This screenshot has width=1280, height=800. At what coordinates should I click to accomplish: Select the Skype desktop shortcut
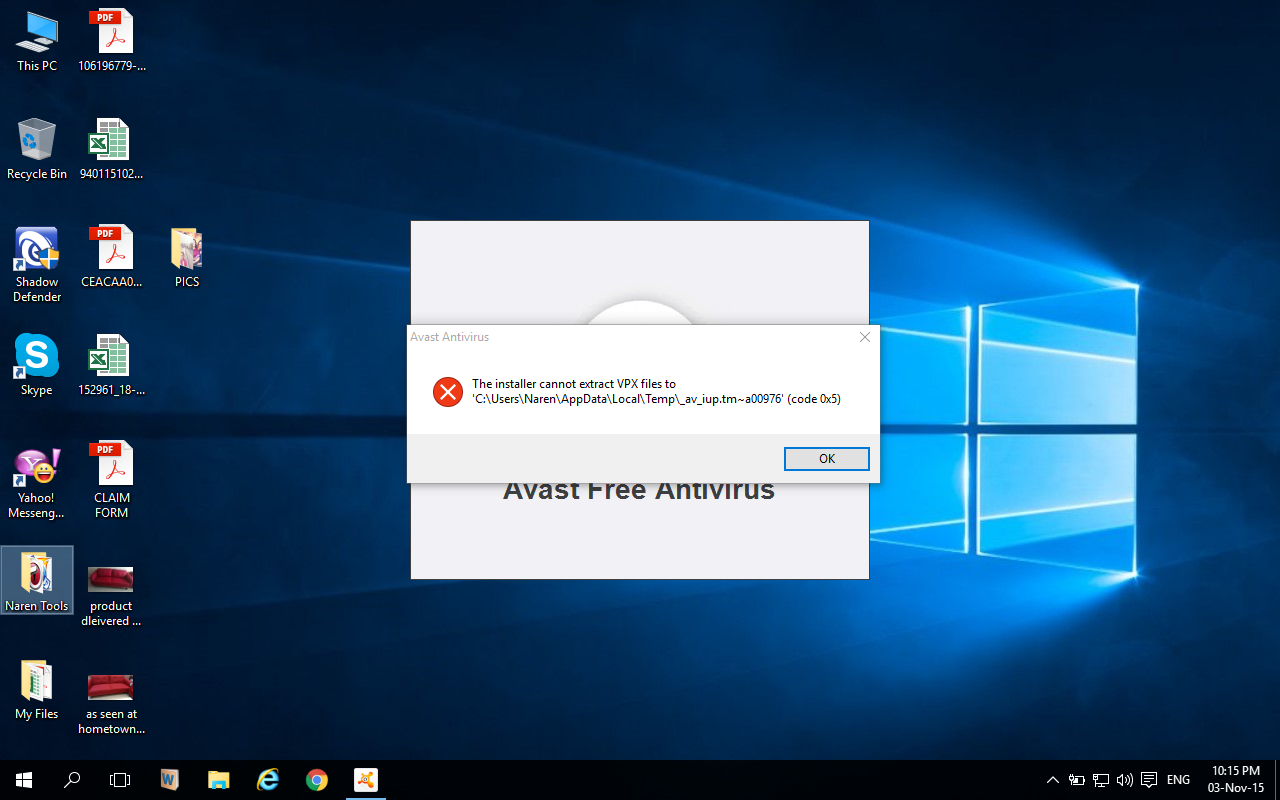point(37,365)
